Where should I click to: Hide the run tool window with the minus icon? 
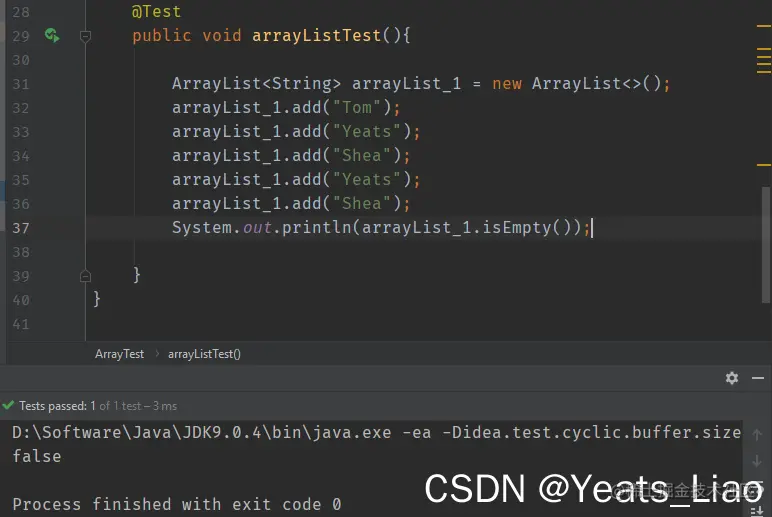pyautogui.click(x=758, y=378)
